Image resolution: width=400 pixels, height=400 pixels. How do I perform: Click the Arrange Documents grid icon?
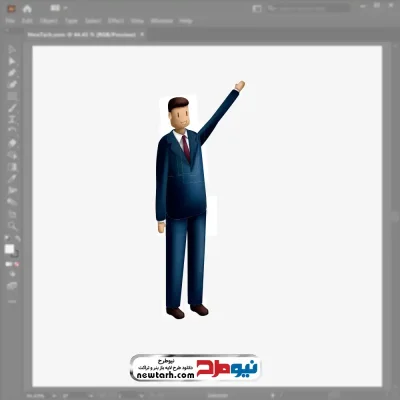54,8
